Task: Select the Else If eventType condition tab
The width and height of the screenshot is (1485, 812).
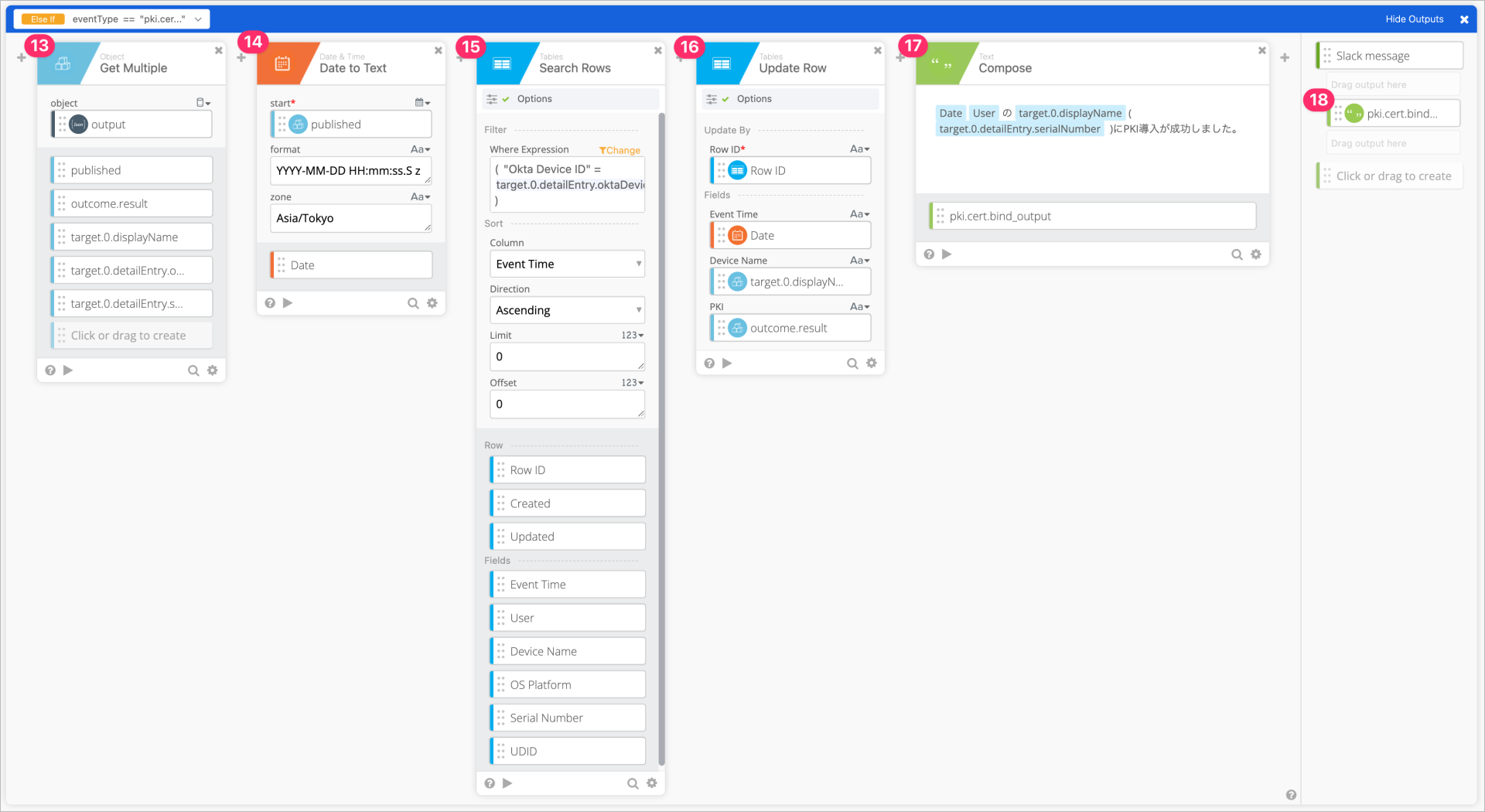Action: (x=108, y=19)
